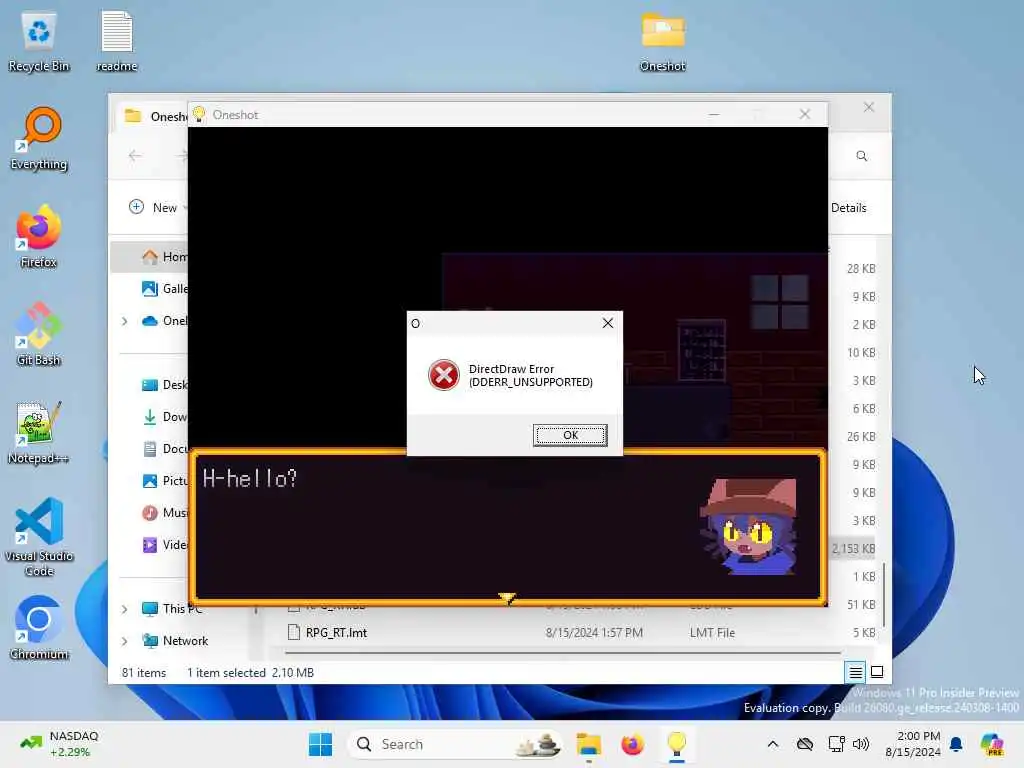Open Firefox from the taskbar
Screen dimensions: 1024x768
[x=632, y=744]
